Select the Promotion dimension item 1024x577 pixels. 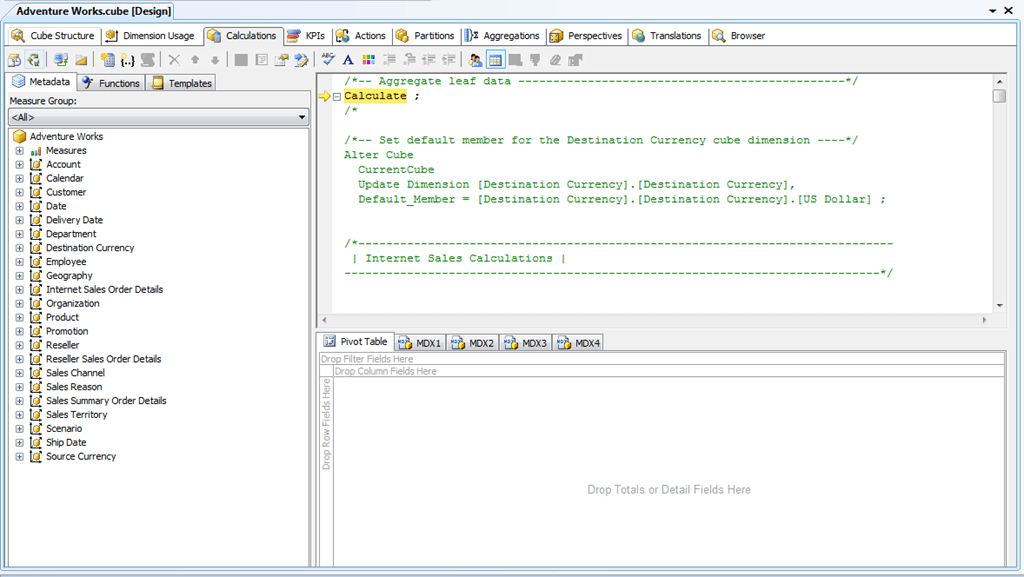pyautogui.click(x=67, y=332)
